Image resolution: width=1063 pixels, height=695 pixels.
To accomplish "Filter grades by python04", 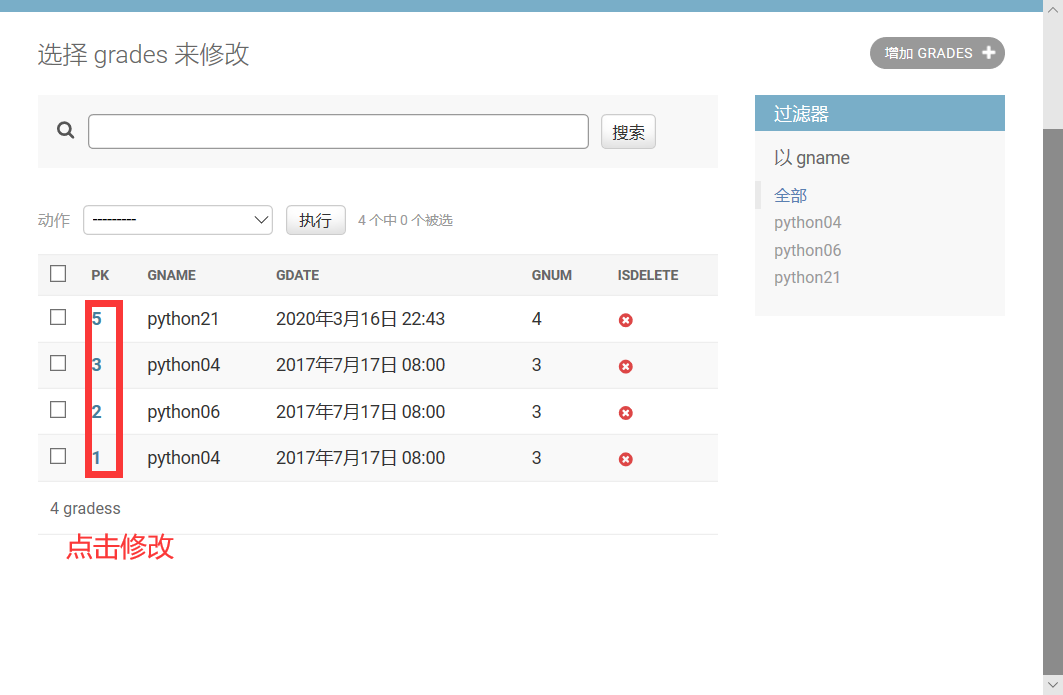I will 807,222.
